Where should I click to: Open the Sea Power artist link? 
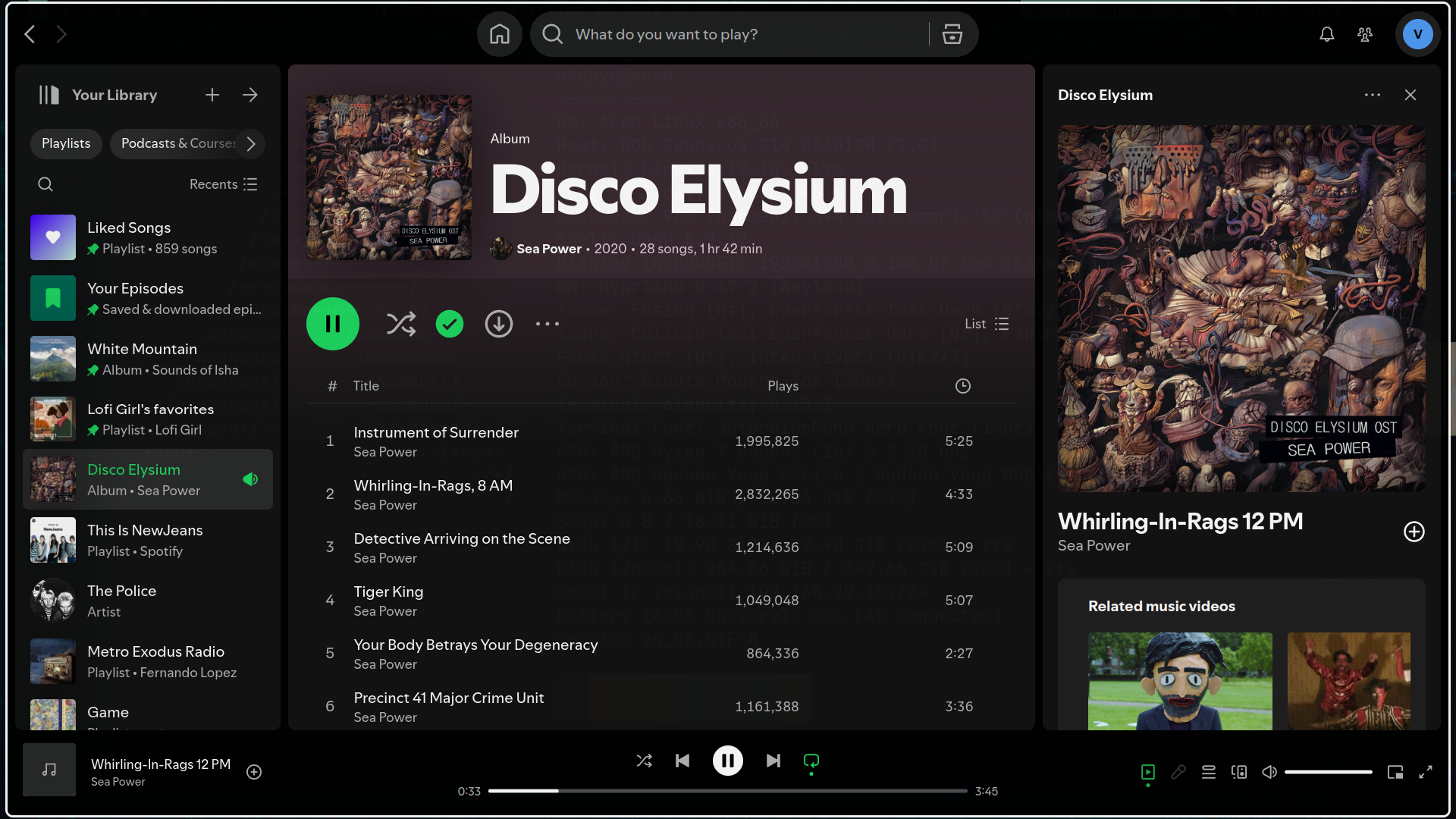[x=548, y=249]
